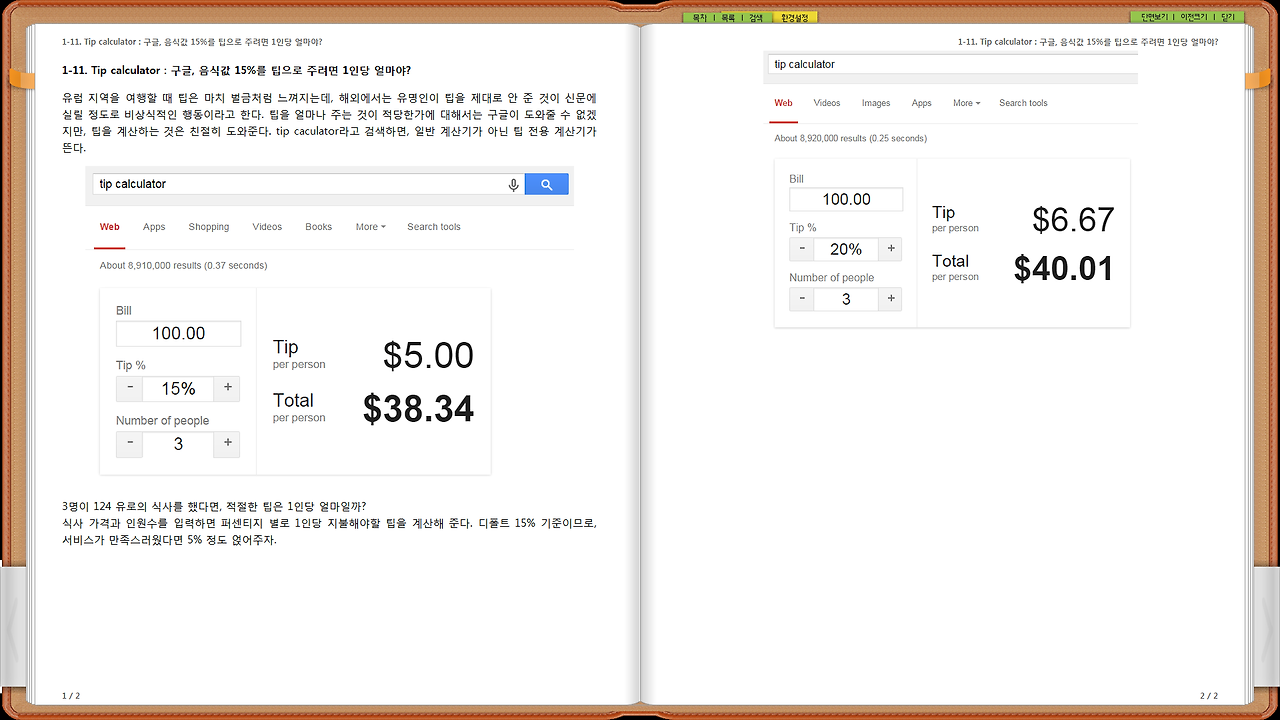Open the Web tab on page 2
This screenshot has height=720, width=1280.
[x=784, y=103]
